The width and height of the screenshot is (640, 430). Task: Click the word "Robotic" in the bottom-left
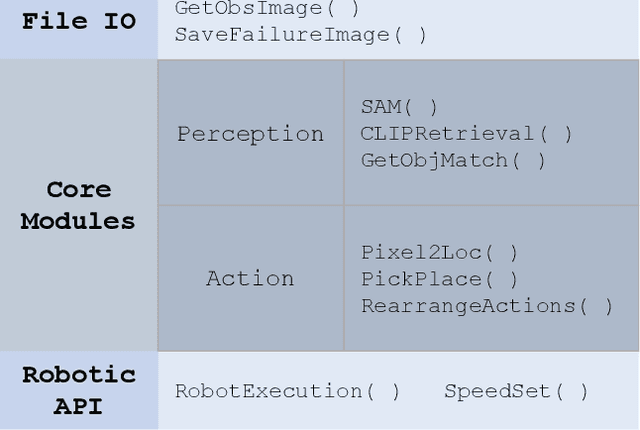pos(78,375)
